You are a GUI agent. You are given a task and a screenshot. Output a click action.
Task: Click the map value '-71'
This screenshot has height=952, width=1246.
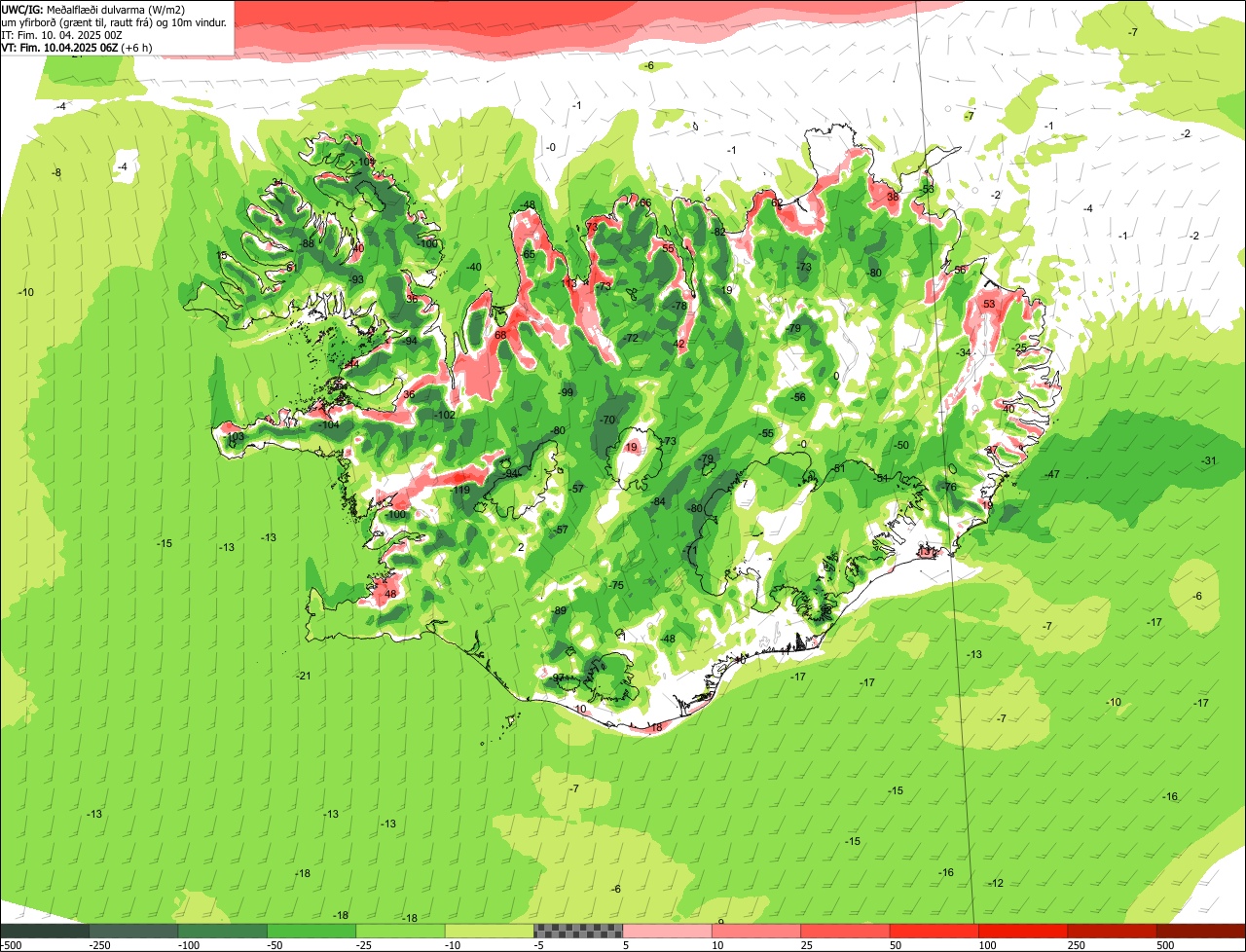(691, 551)
